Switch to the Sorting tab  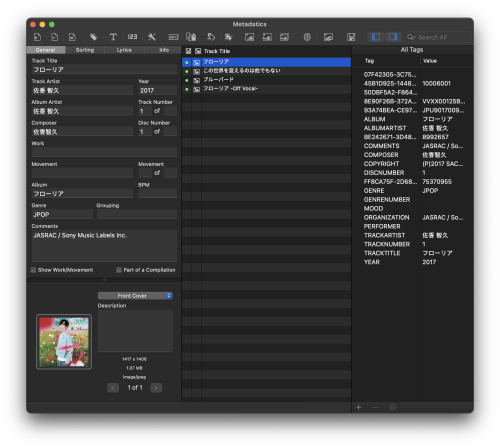pos(85,50)
